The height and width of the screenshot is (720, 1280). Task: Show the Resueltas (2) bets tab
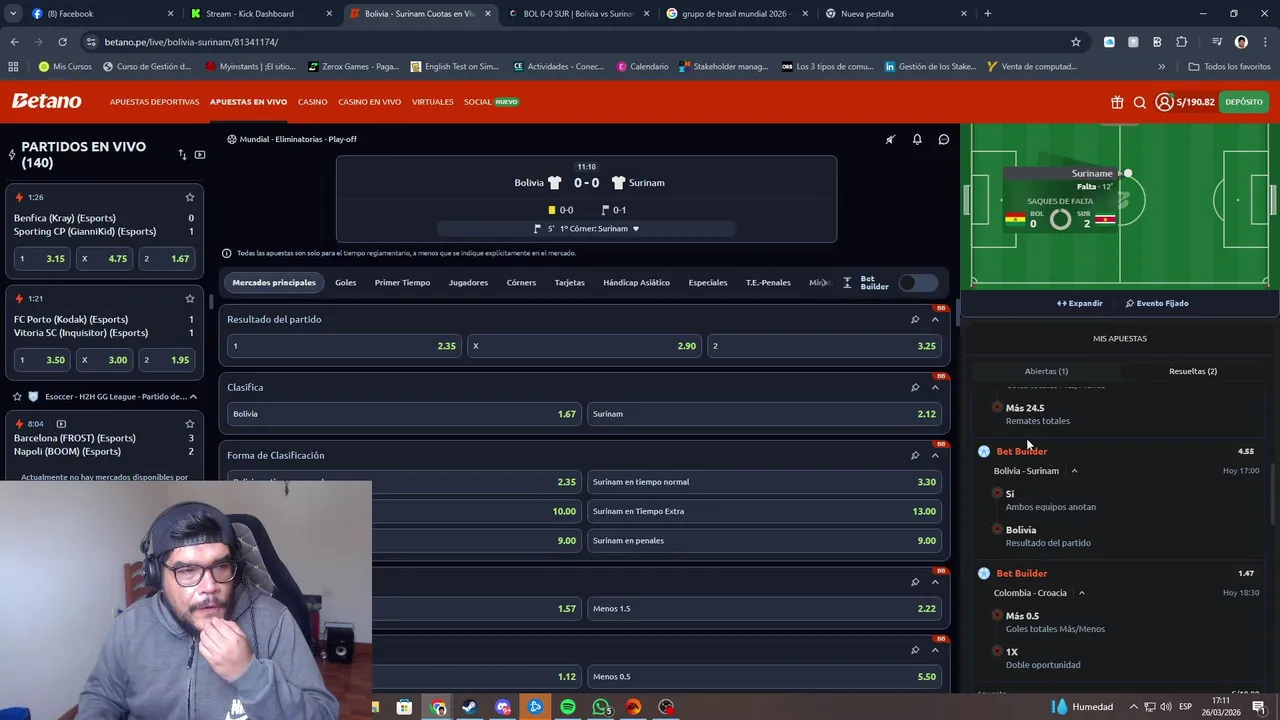point(1192,371)
